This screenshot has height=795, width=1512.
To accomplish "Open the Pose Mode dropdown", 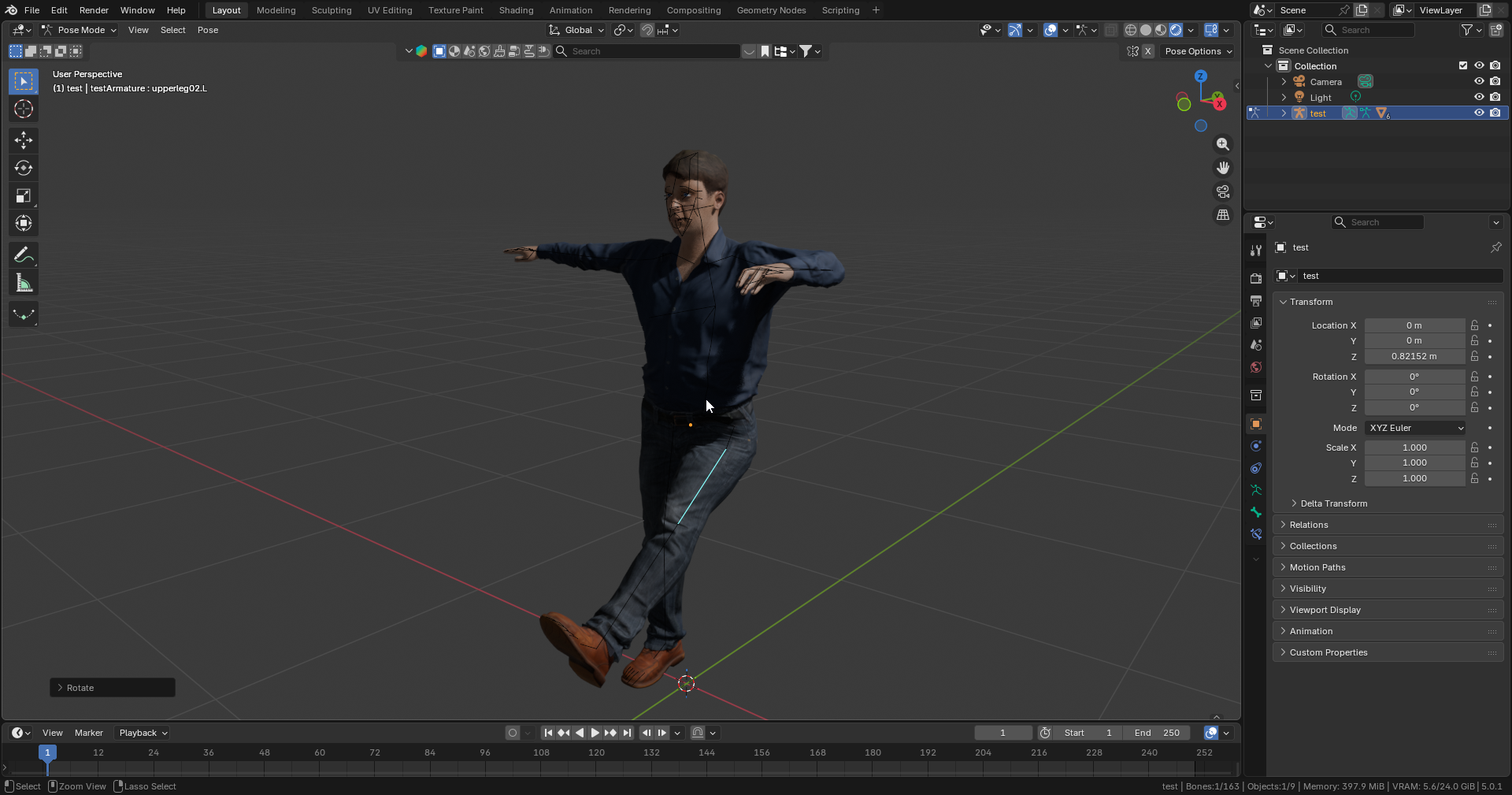I will pos(79,30).
